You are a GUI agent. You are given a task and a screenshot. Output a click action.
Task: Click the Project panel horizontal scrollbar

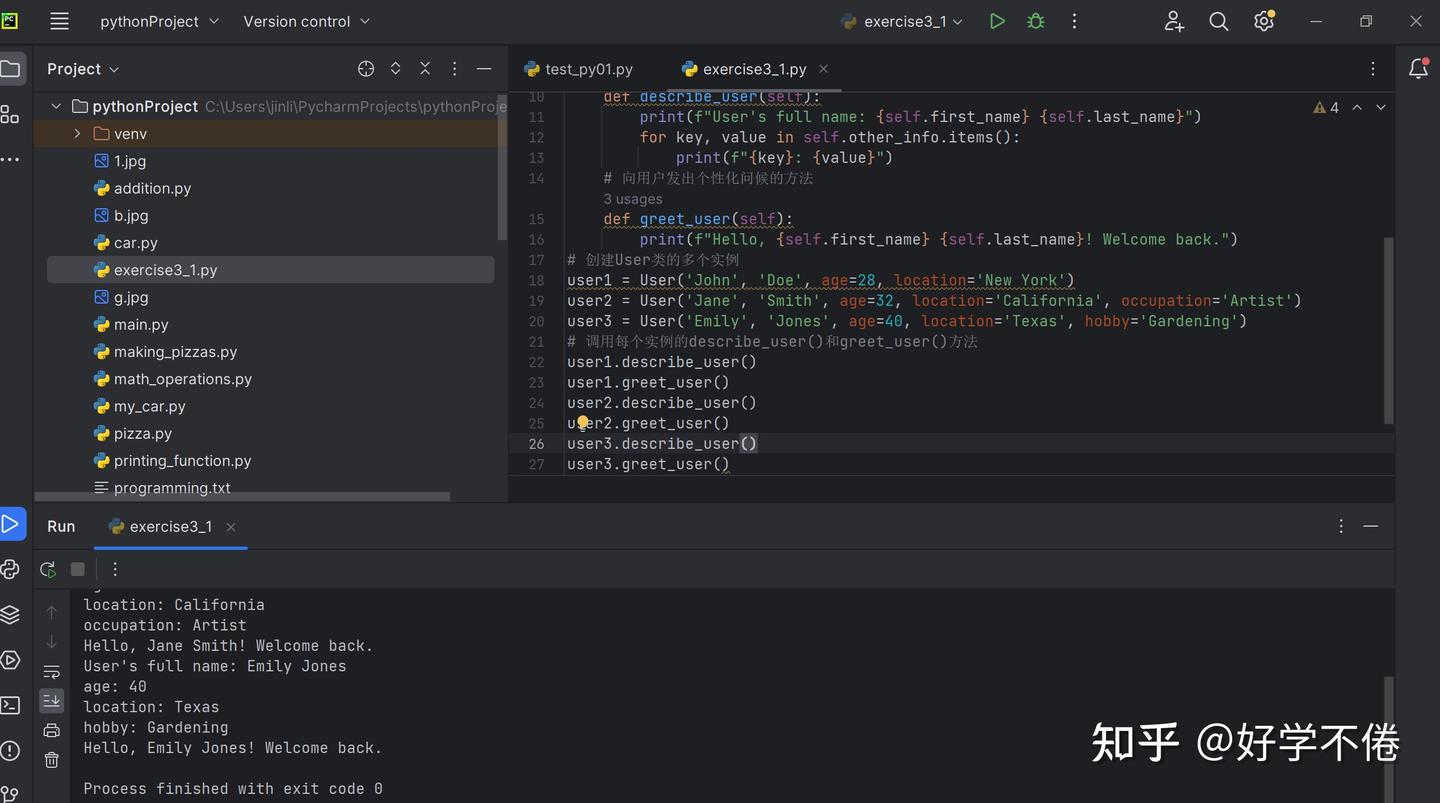pos(242,497)
